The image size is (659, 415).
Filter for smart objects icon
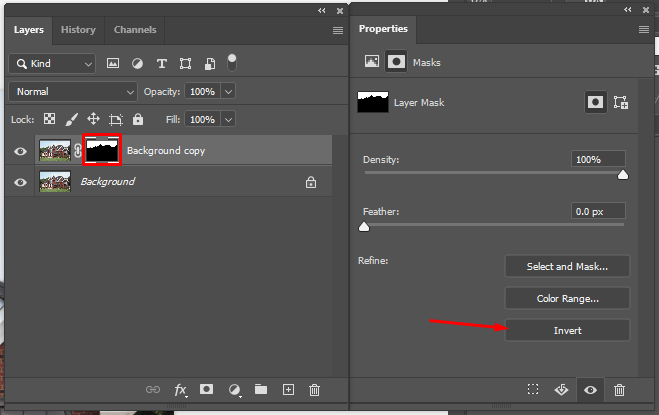coord(210,63)
